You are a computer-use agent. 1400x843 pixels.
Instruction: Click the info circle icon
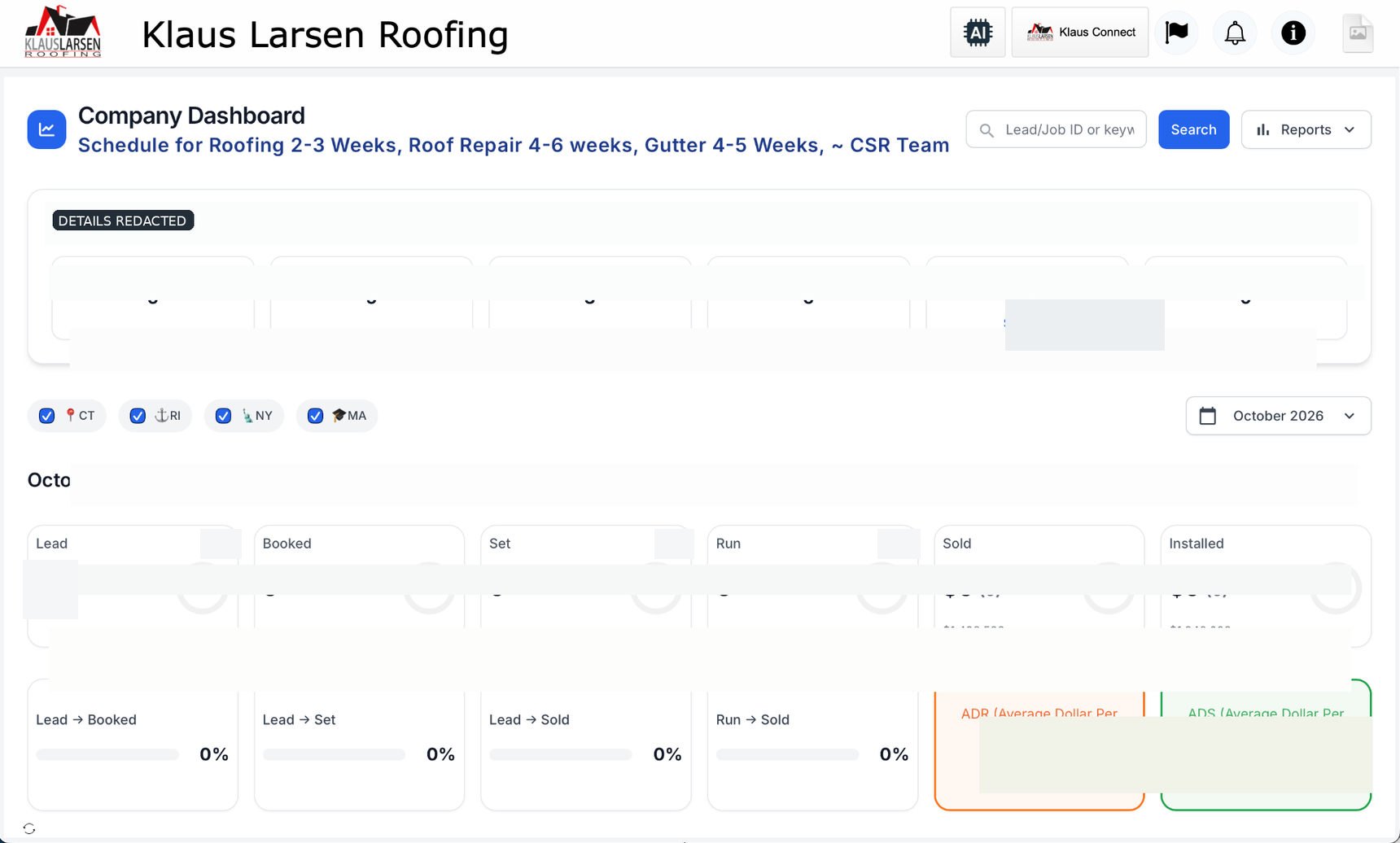pyautogui.click(x=1293, y=33)
